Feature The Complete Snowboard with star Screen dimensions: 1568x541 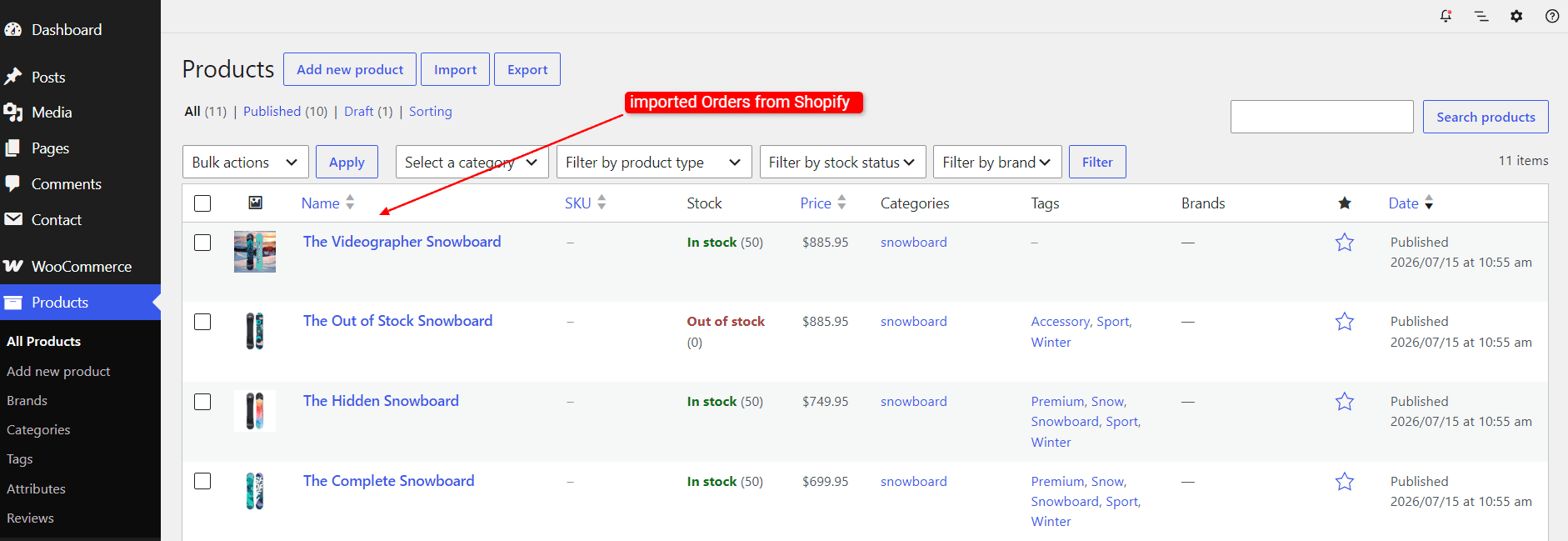coord(1345,482)
